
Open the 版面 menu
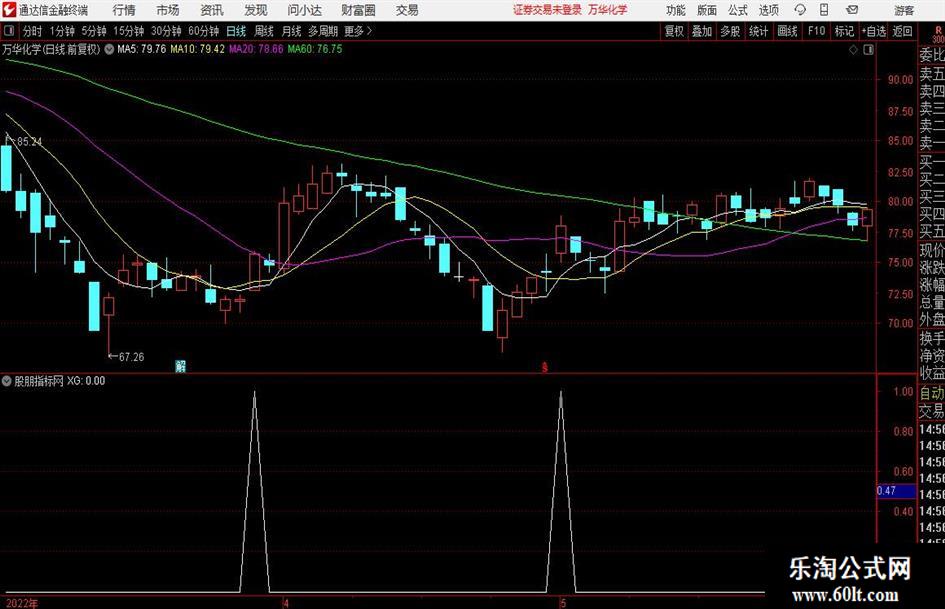tap(706, 10)
